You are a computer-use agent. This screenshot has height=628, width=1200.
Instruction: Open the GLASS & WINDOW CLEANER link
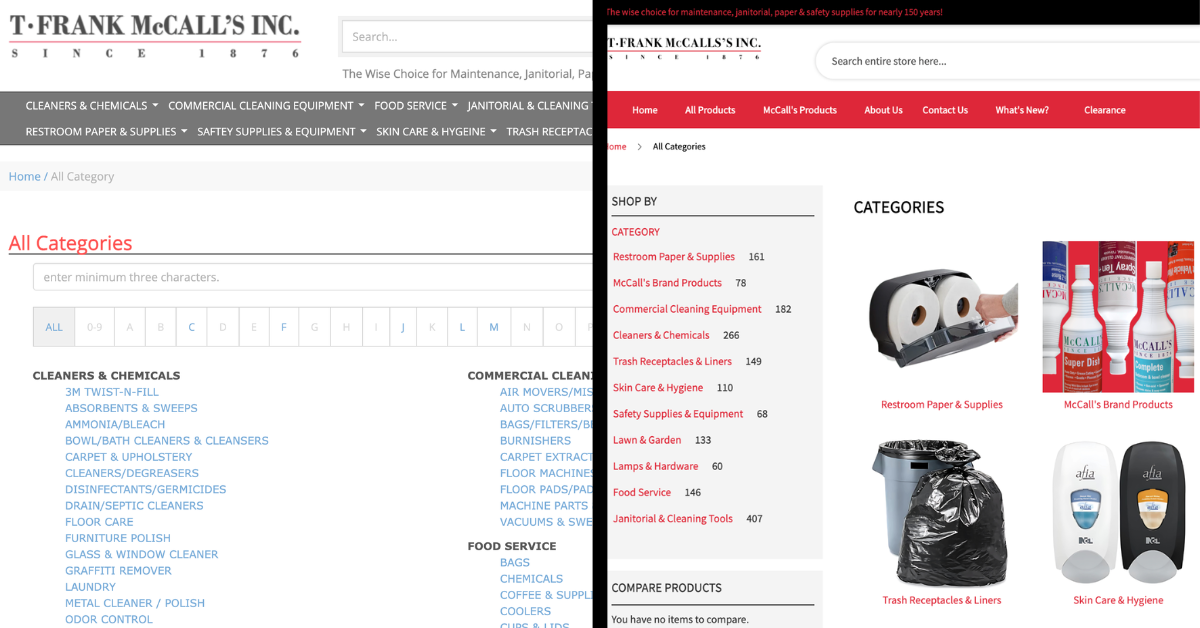[141, 554]
